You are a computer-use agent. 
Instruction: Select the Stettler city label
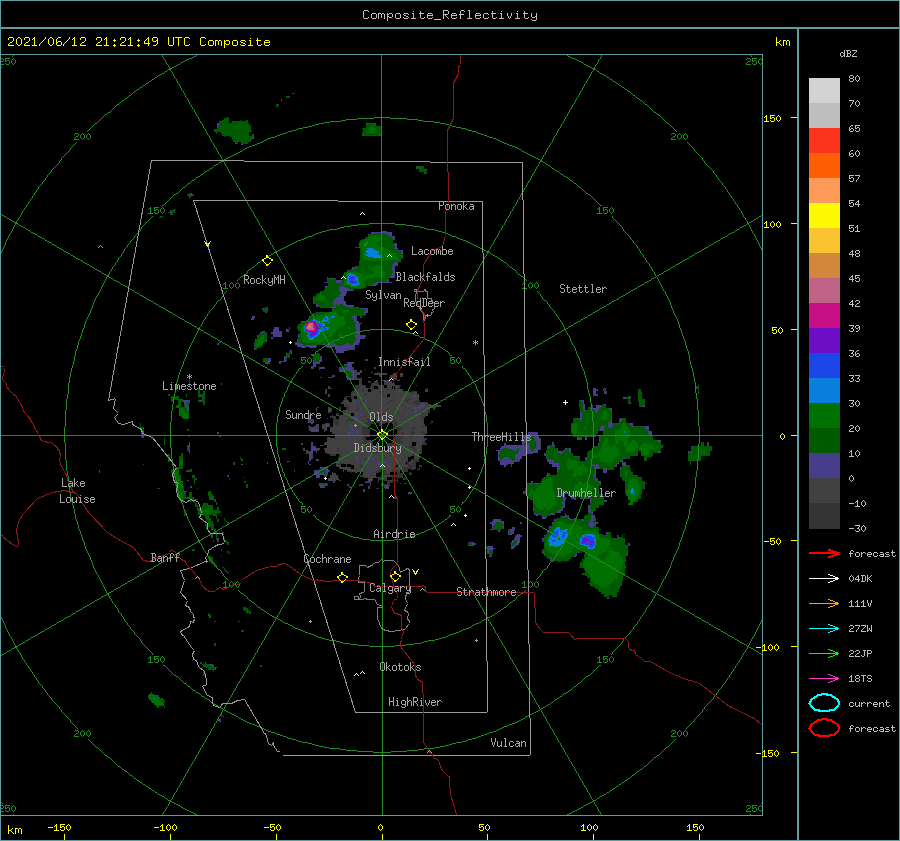(583, 289)
